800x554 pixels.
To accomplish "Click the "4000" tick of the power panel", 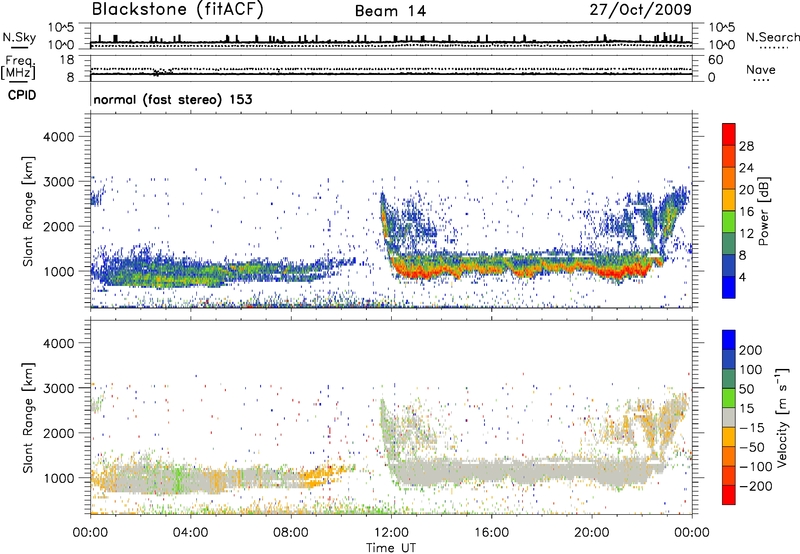I will (x=58, y=137).
